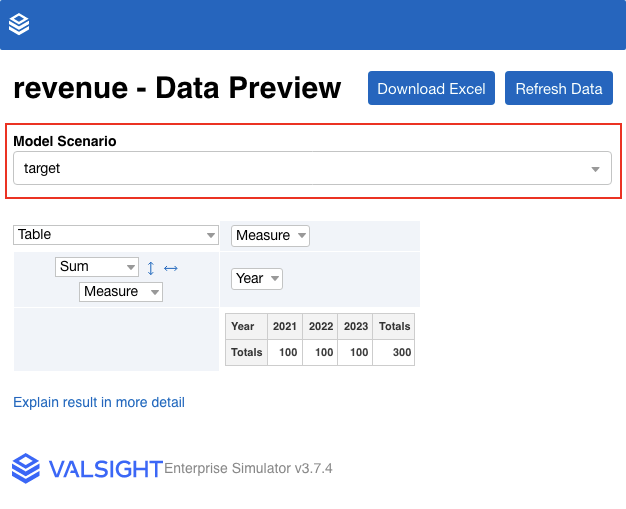Click the Totals row label

coord(246,352)
